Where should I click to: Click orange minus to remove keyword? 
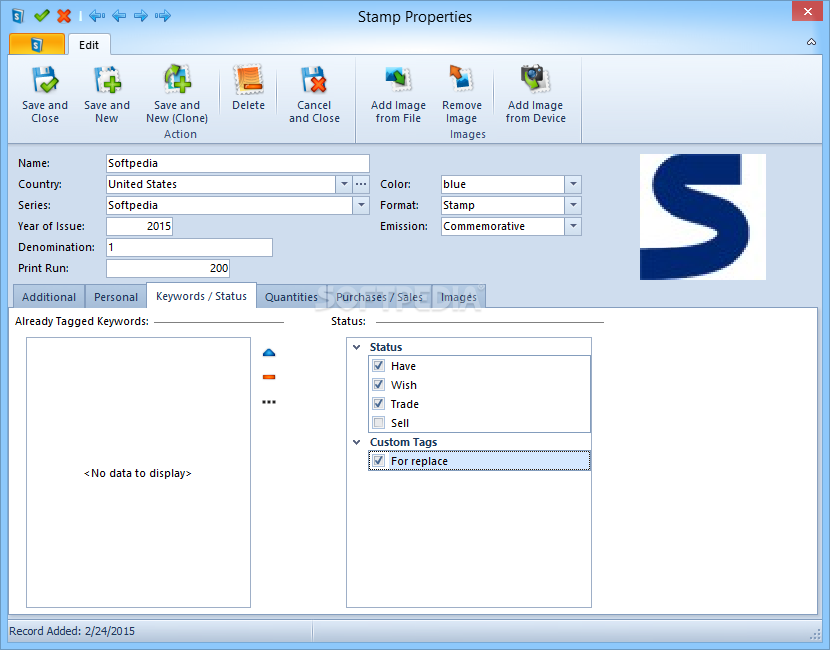click(269, 377)
